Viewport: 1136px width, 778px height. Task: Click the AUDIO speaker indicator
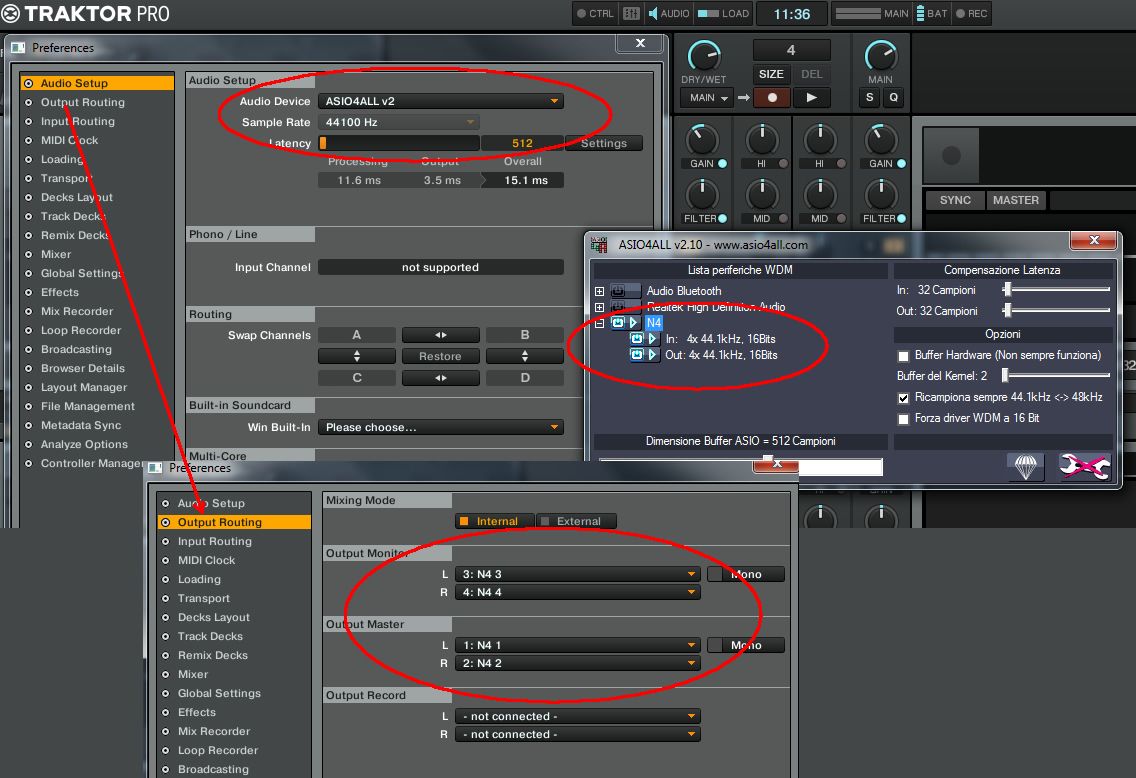point(668,14)
